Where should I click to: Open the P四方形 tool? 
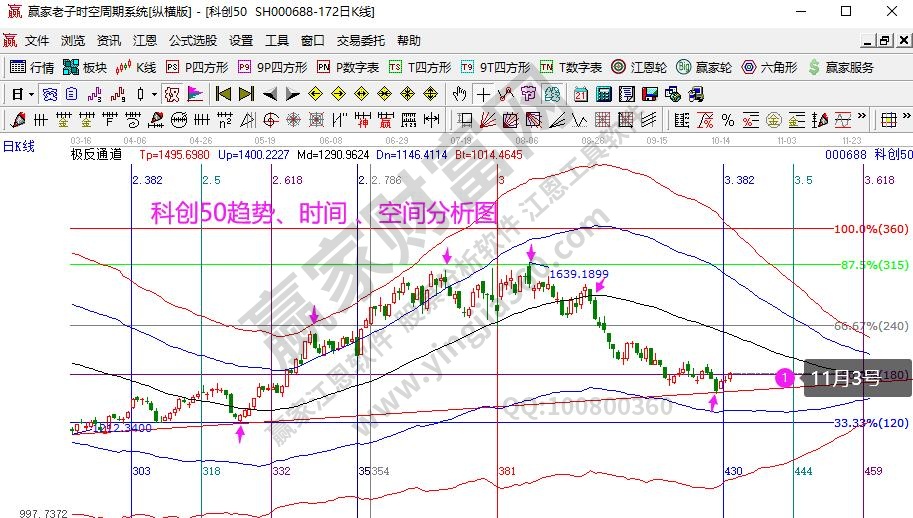197,68
